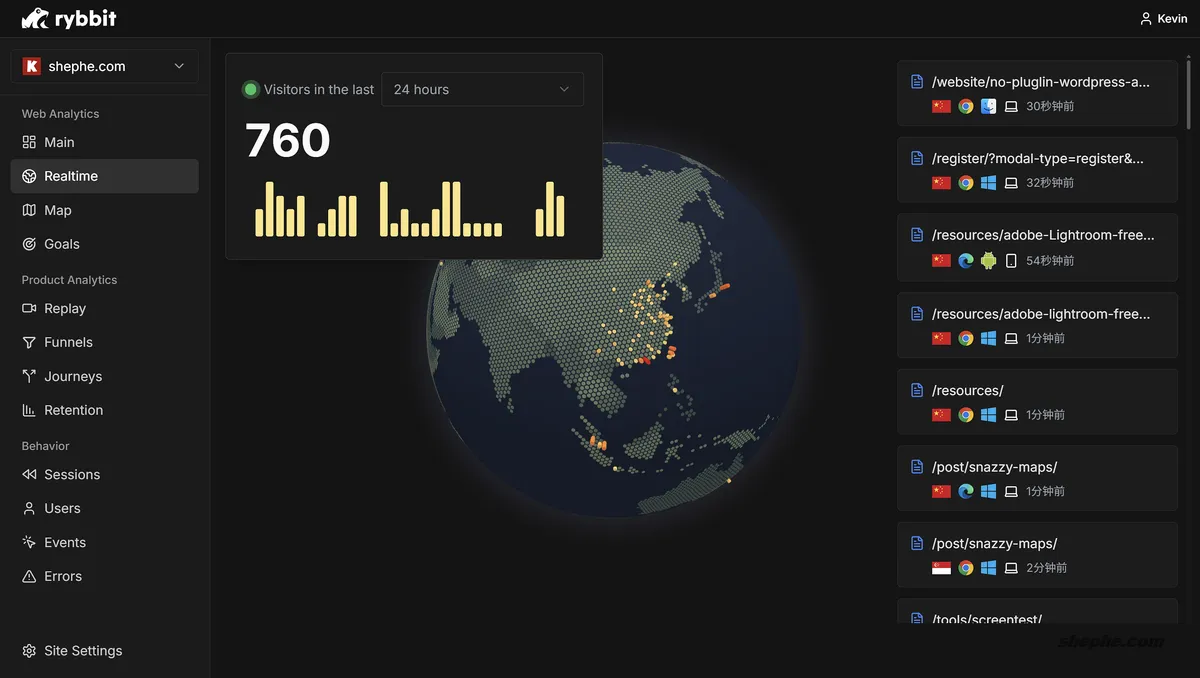Viewport: 1200px width, 678px height.
Task: Open the Retention chart icon
Action: pos(29,410)
